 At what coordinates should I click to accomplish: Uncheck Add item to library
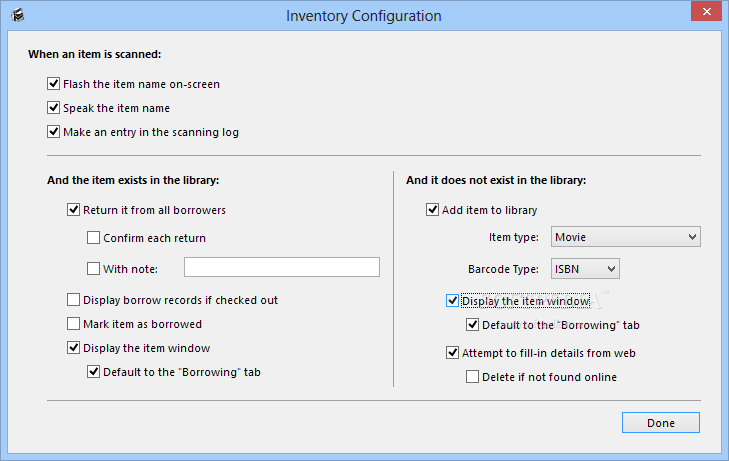[432, 210]
